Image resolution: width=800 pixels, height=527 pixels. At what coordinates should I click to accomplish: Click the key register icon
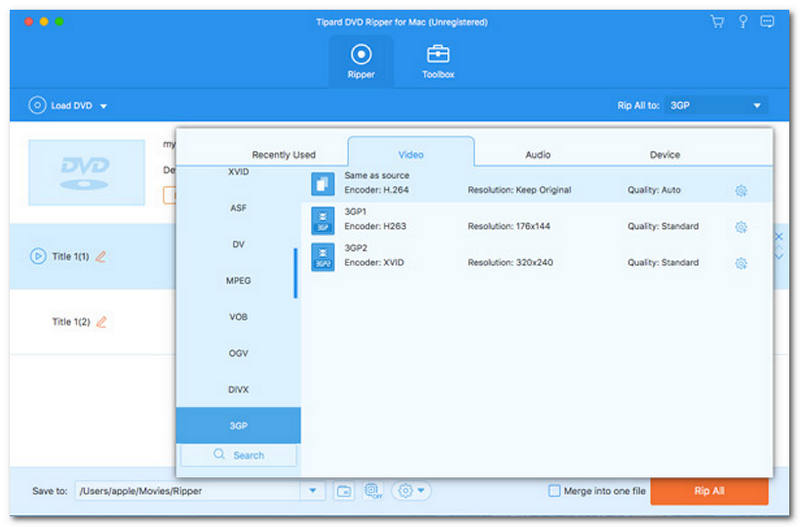[743, 21]
